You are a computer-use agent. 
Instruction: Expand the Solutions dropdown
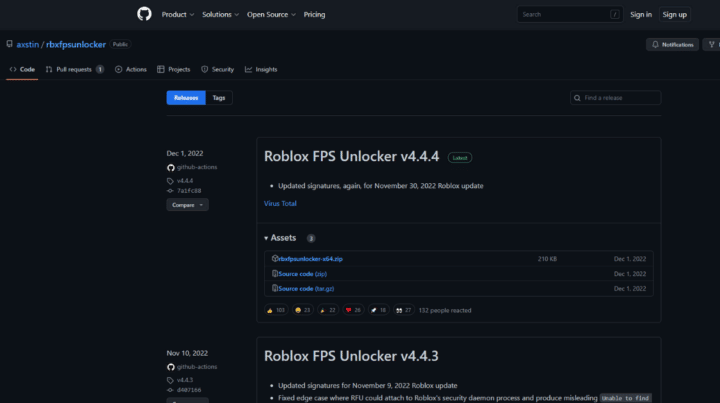220,15
